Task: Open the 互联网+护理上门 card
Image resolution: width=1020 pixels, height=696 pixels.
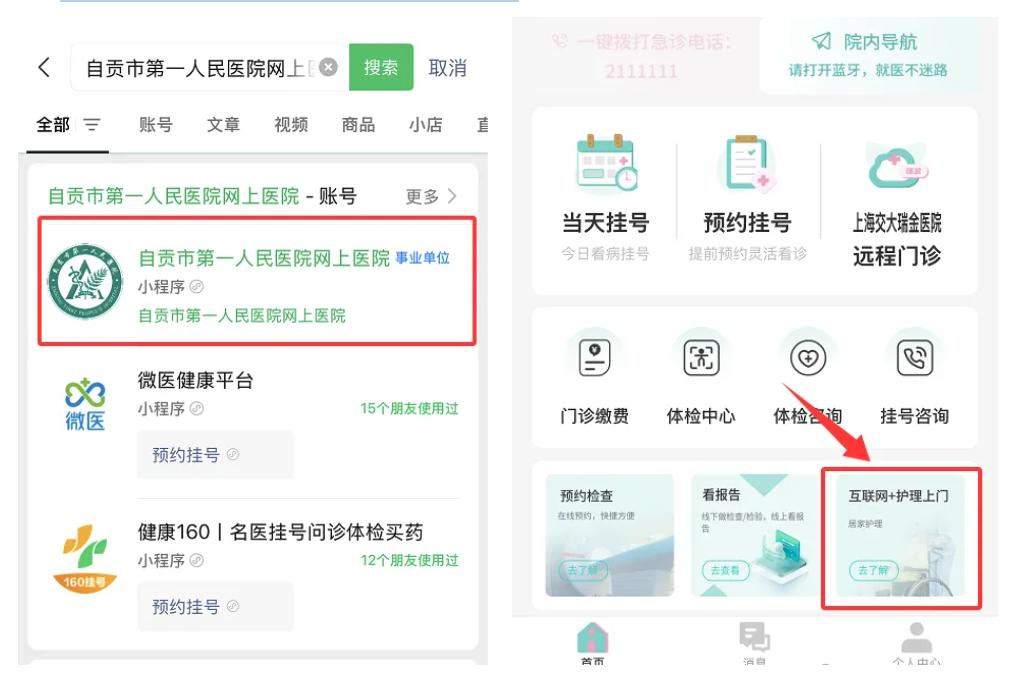Action: pyautogui.click(x=900, y=535)
